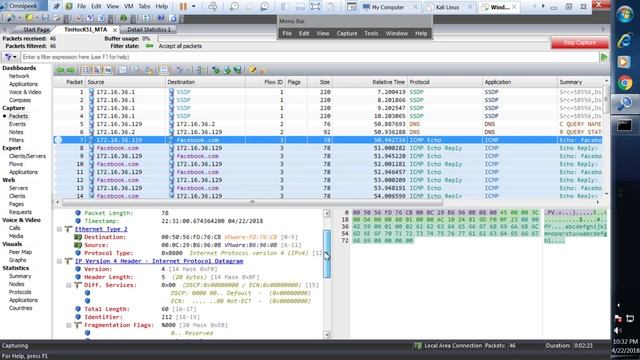Select packet 5 DNS query row
640x360 pixels.
coord(328,124)
